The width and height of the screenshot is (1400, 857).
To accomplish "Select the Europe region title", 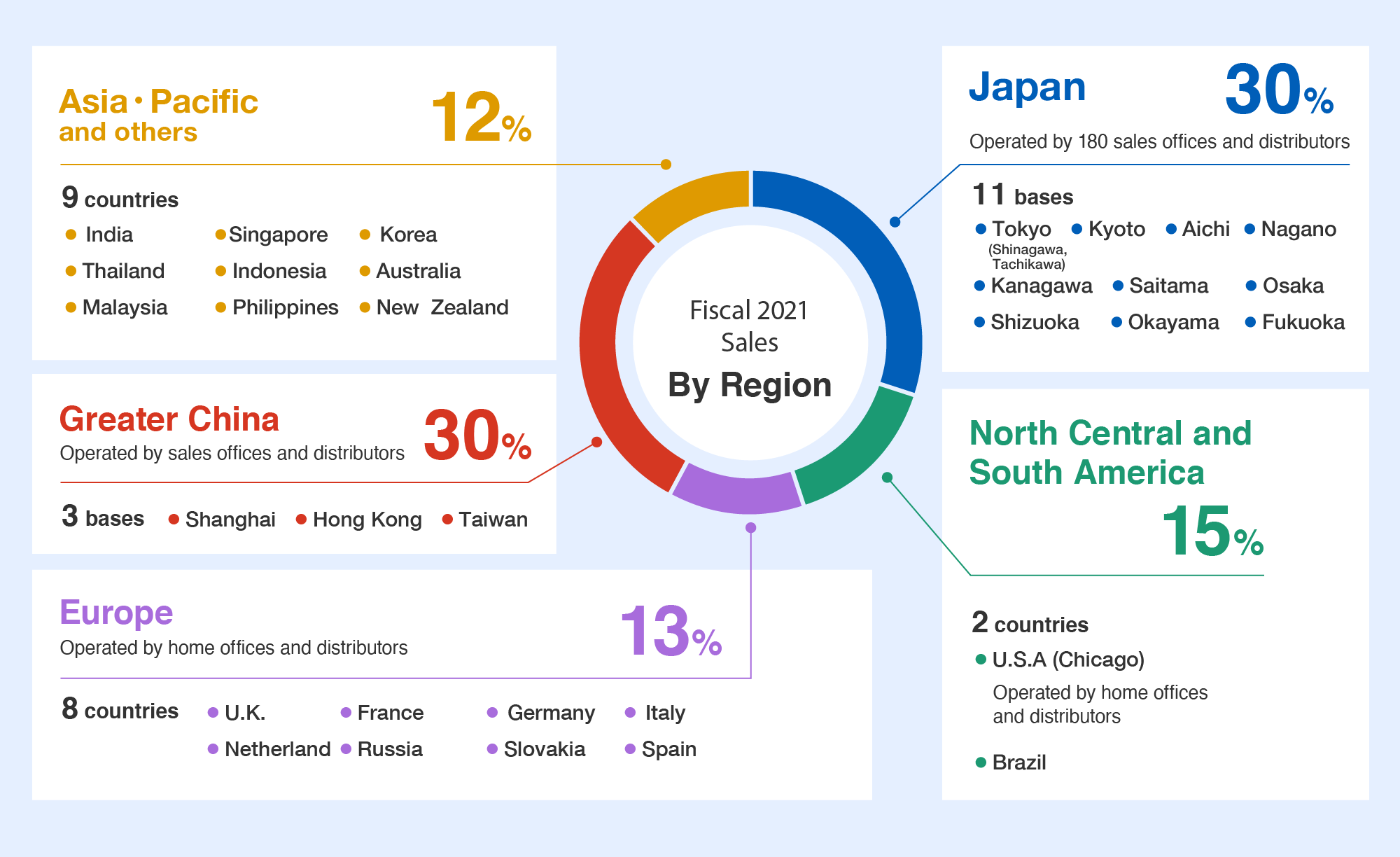I will (x=116, y=613).
